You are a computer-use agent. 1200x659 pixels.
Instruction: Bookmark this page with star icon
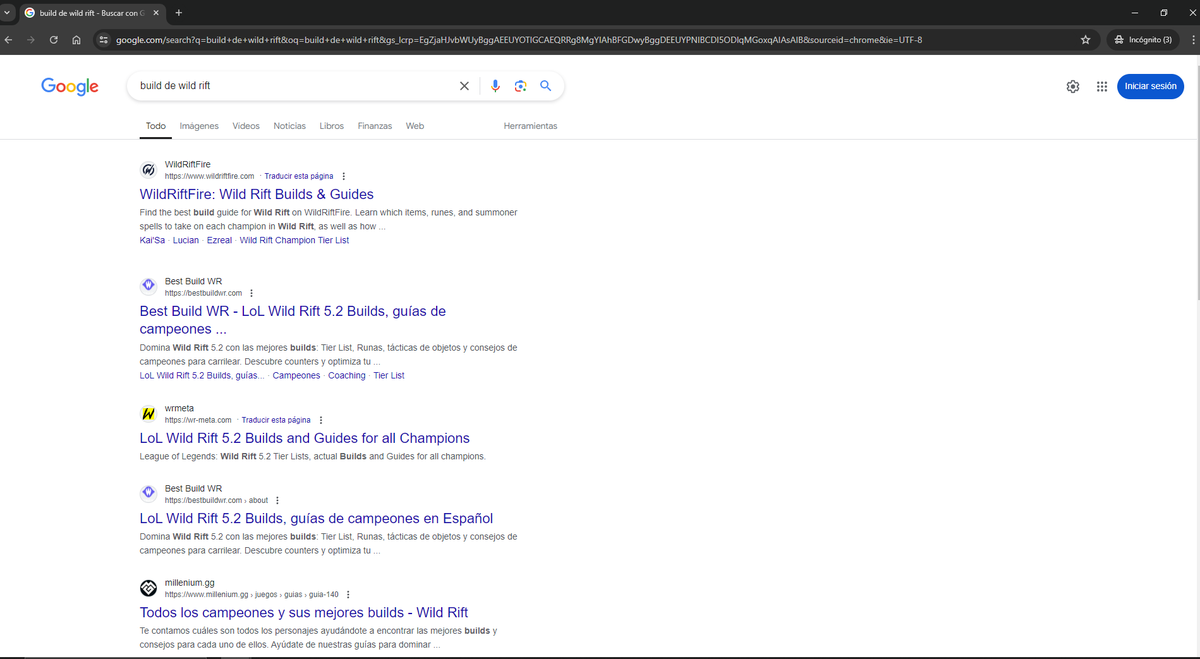click(x=1085, y=40)
